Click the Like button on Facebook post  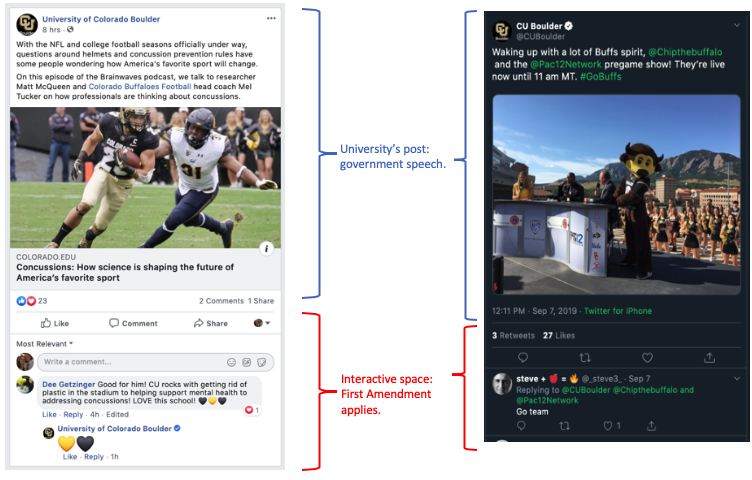click(55, 323)
